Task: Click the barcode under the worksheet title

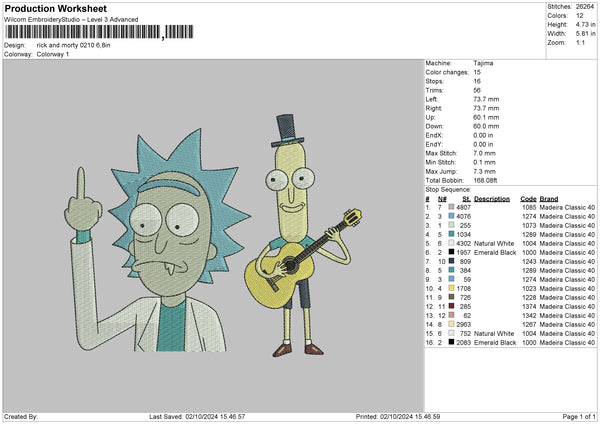Action: coord(99,32)
